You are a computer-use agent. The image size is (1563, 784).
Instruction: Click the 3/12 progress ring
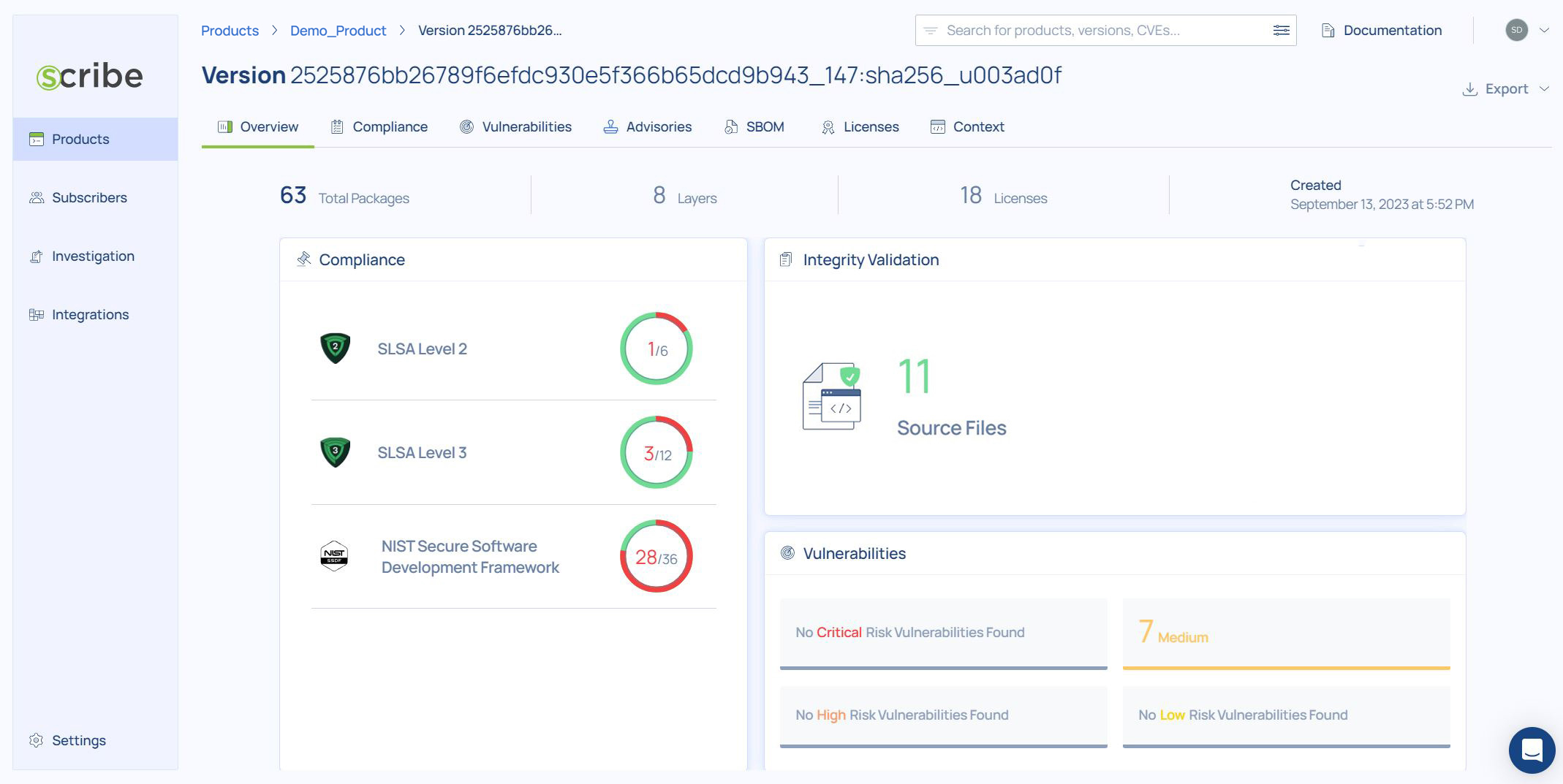click(x=656, y=452)
